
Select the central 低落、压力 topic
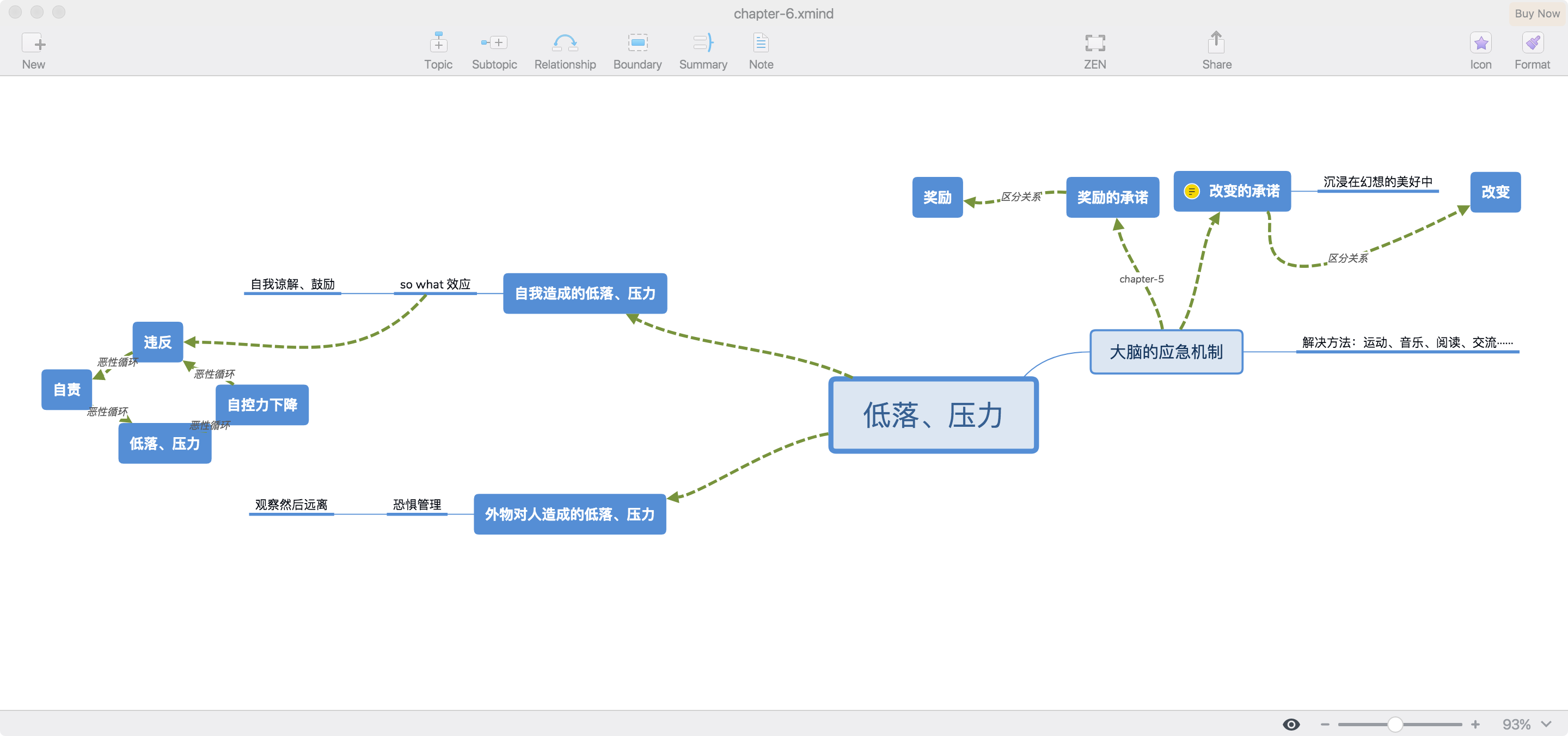point(933,415)
